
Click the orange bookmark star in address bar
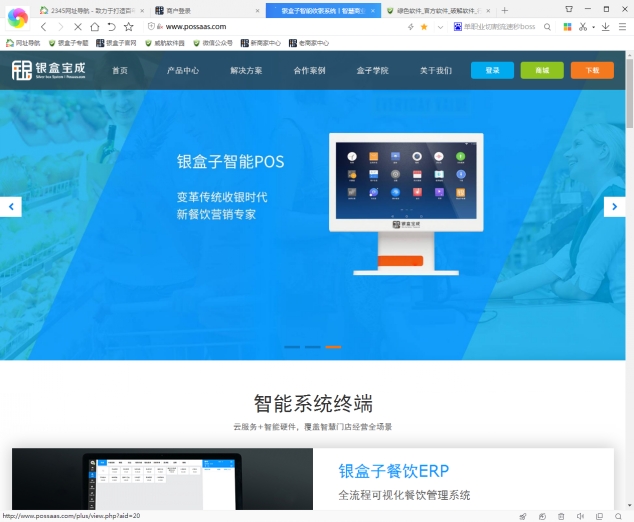424,27
